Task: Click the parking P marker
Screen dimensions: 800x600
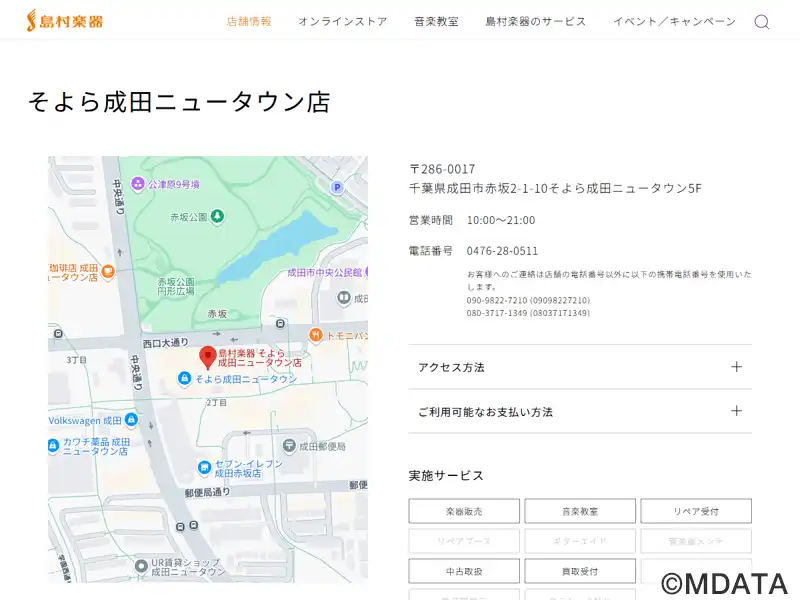Action: (x=337, y=187)
